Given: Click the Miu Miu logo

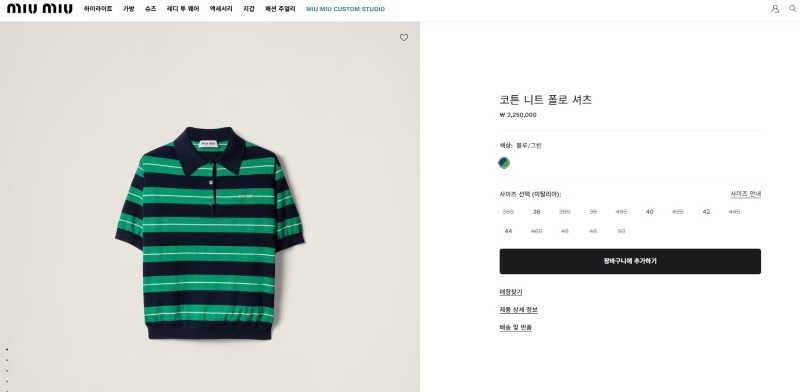Looking at the screenshot, I should tap(39, 9).
